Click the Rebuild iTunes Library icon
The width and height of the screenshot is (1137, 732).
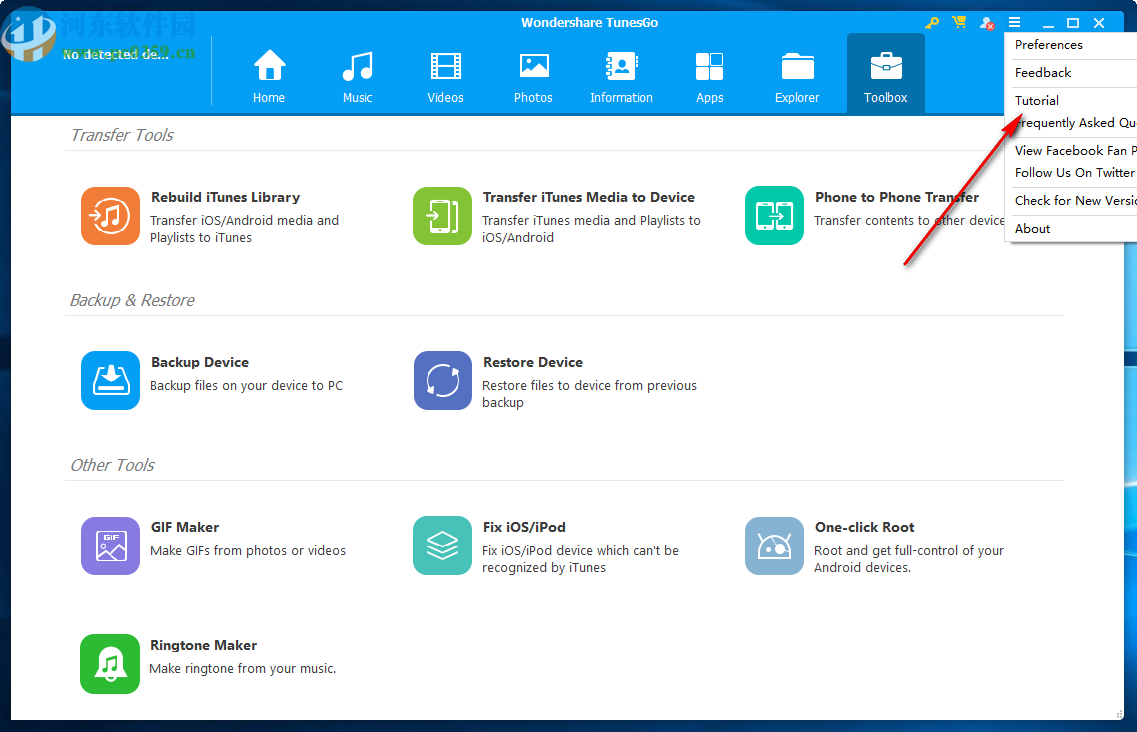tap(110, 215)
